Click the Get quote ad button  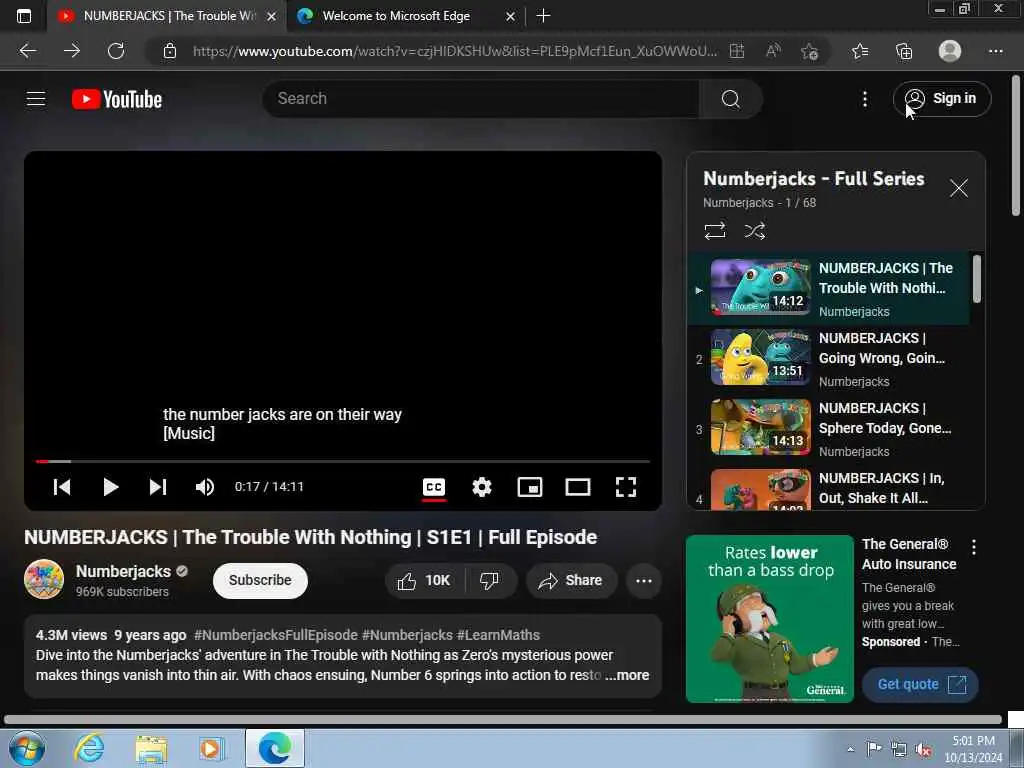(920, 684)
